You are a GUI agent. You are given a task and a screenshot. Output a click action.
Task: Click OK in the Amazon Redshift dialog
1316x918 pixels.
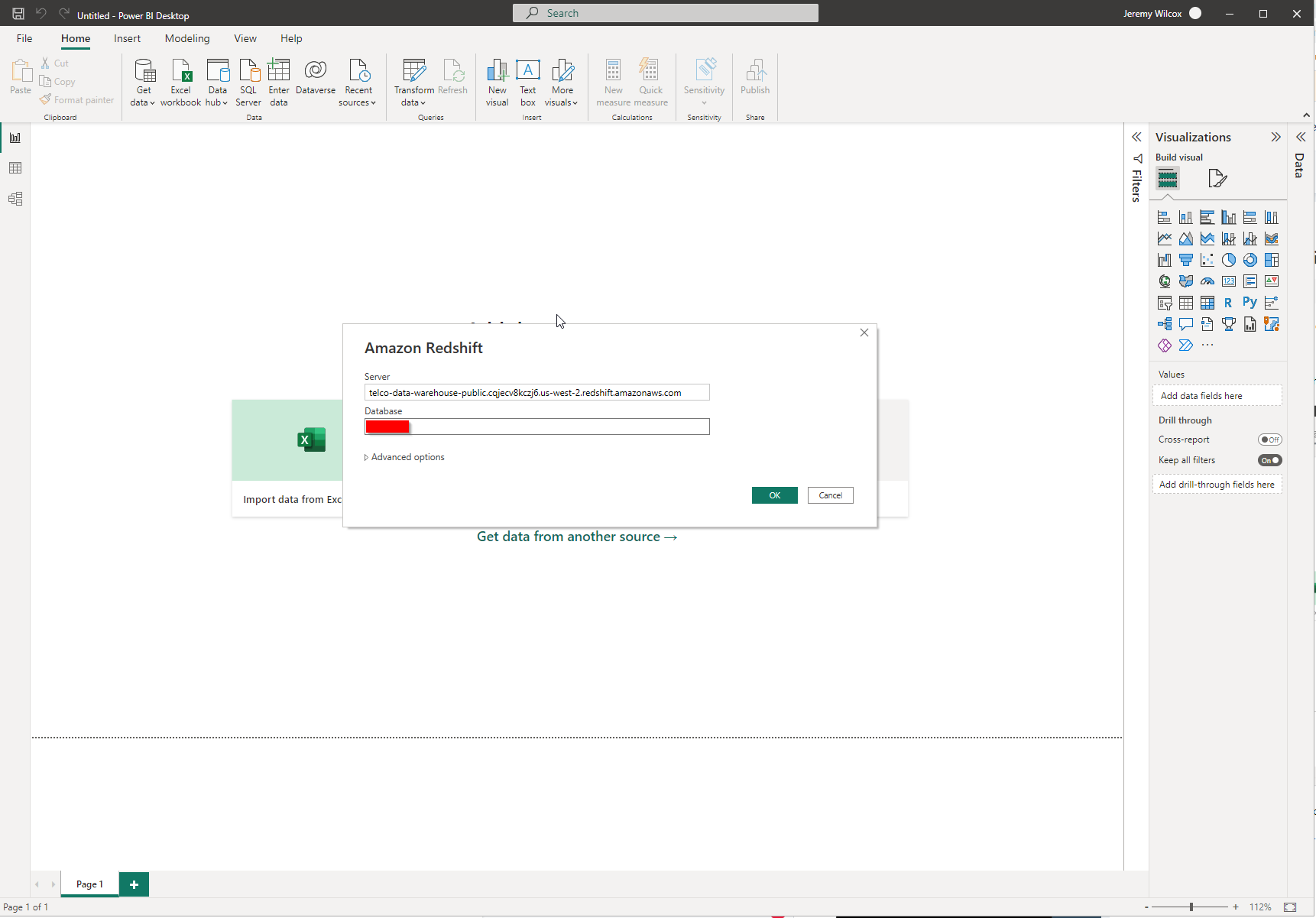(x=775, y=495)
